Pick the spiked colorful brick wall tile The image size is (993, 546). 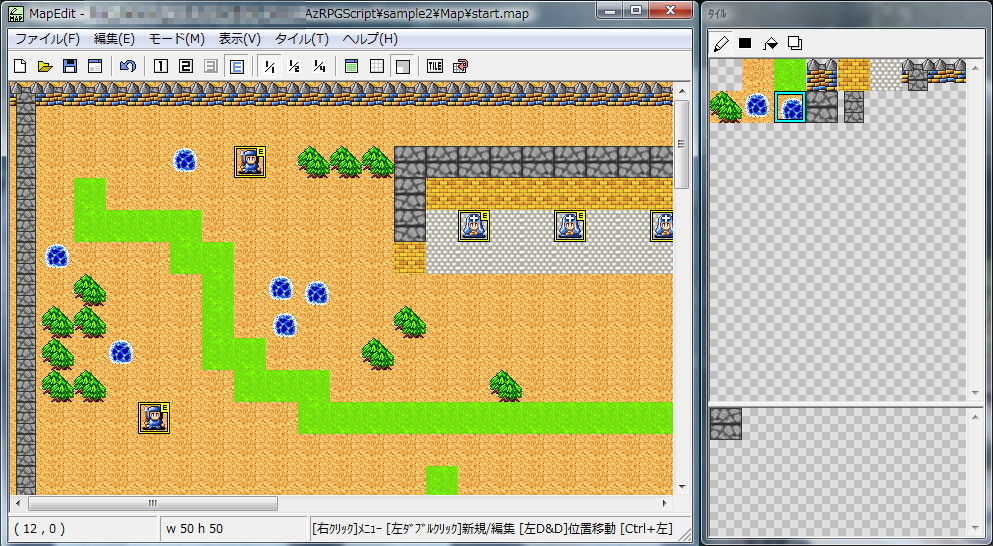pyautogui.click(x=821, y=75)
